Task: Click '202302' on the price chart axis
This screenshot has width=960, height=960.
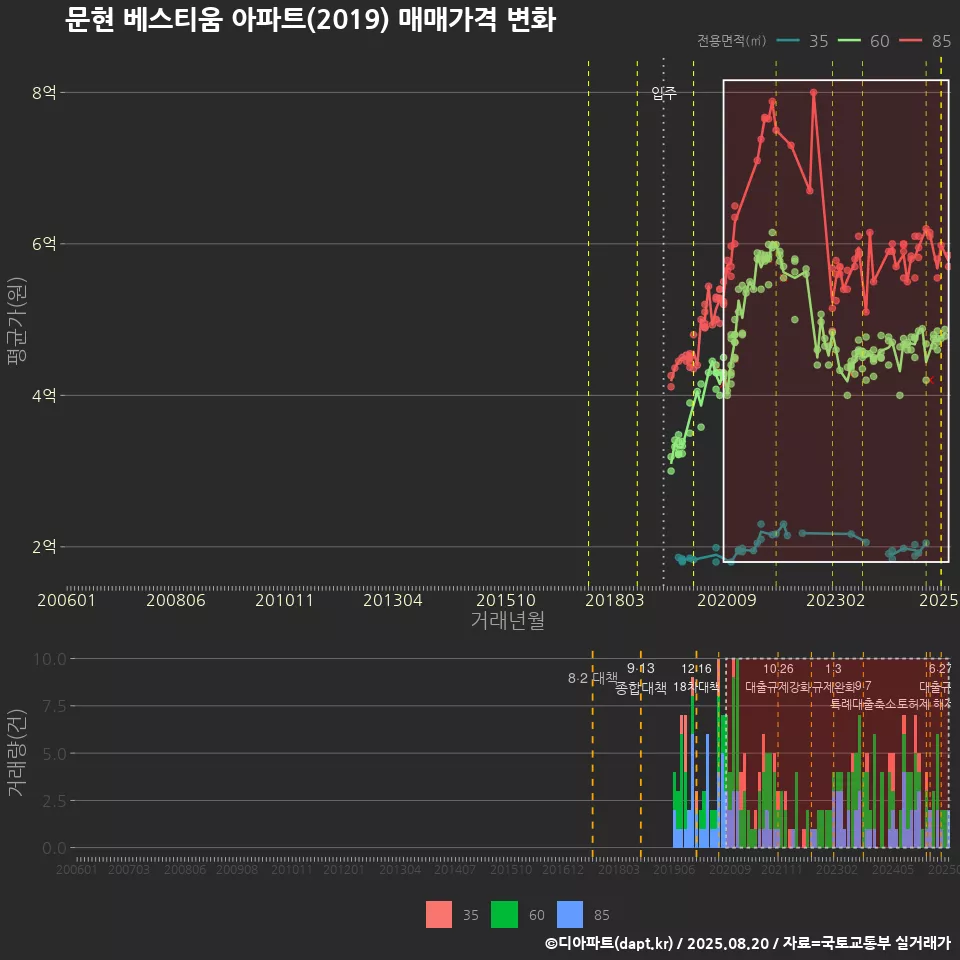Action: 836,600
